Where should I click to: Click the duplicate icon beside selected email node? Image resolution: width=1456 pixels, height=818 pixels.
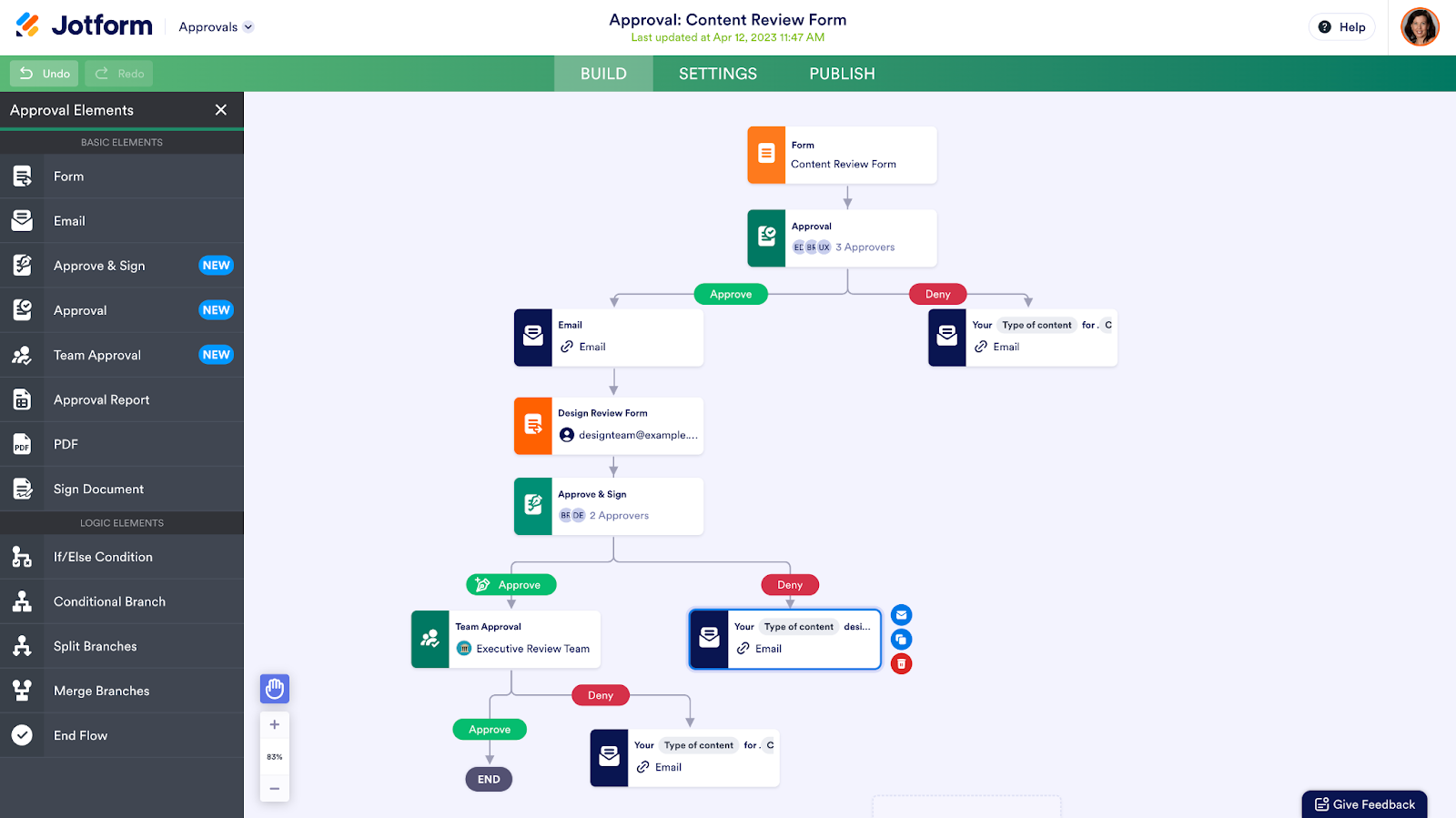point(901,640)
